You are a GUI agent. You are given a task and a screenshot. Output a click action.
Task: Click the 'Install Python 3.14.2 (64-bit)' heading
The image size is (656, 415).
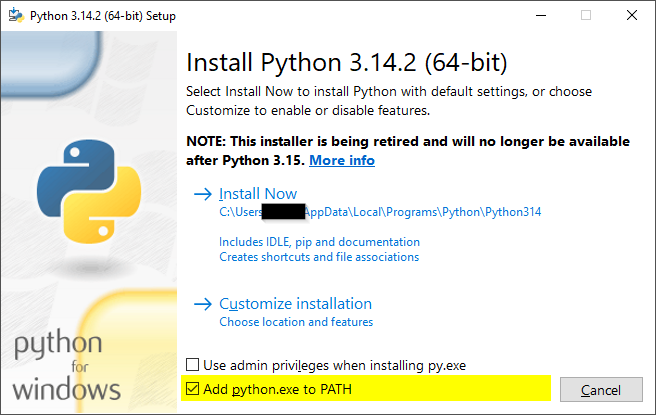click(x=347, y=63)
